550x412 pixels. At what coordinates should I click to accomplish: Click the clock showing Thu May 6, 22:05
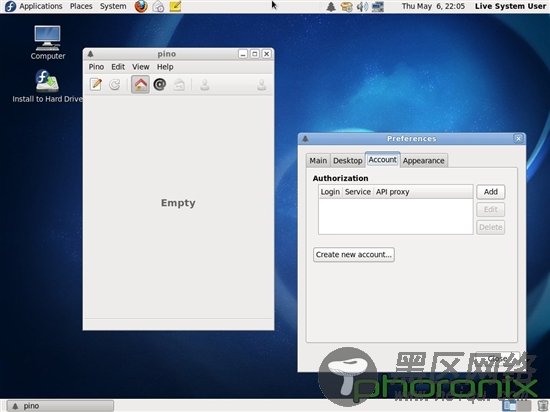(433, 6)
